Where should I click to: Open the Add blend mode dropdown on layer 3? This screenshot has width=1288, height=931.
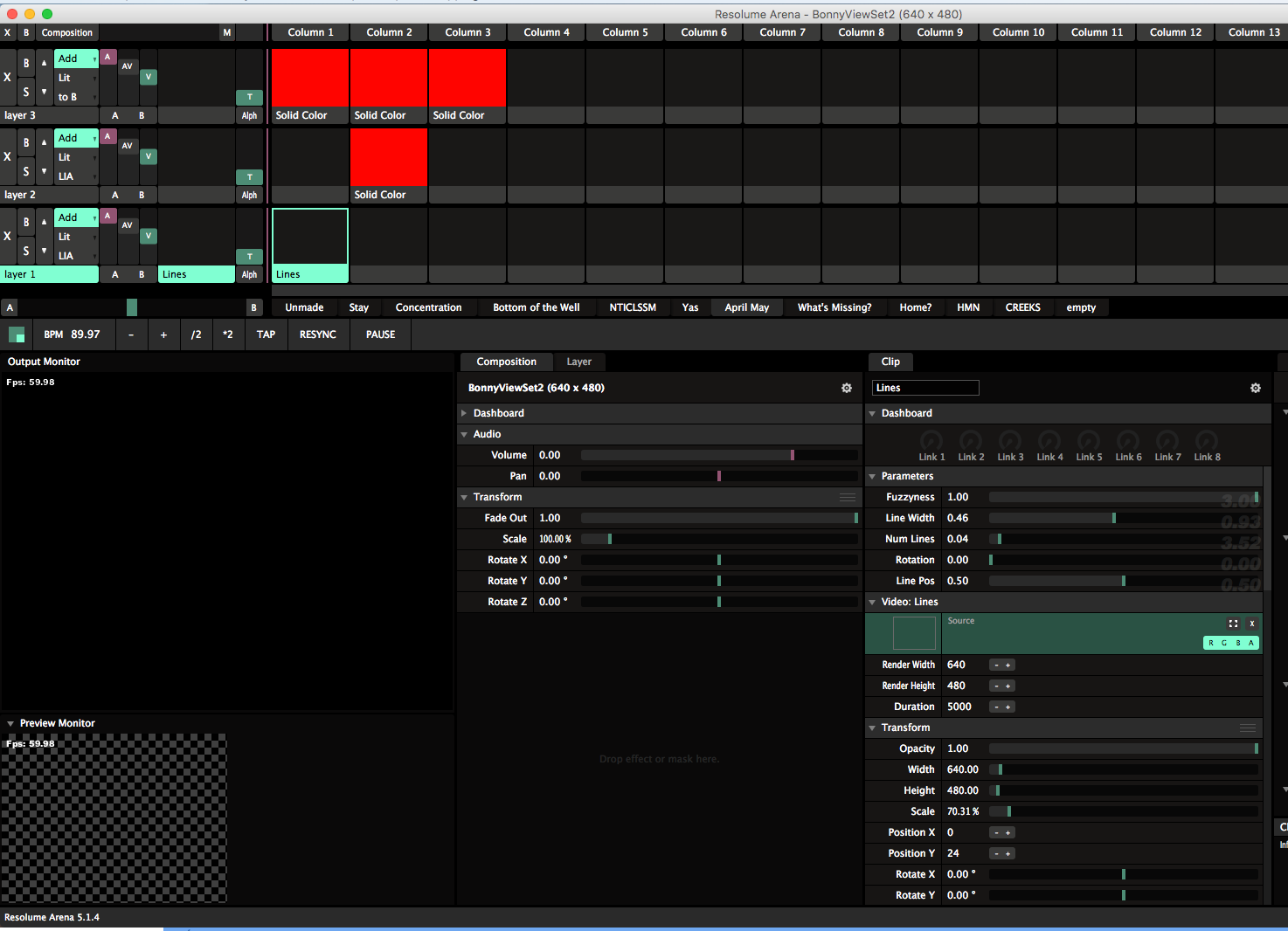76,59
